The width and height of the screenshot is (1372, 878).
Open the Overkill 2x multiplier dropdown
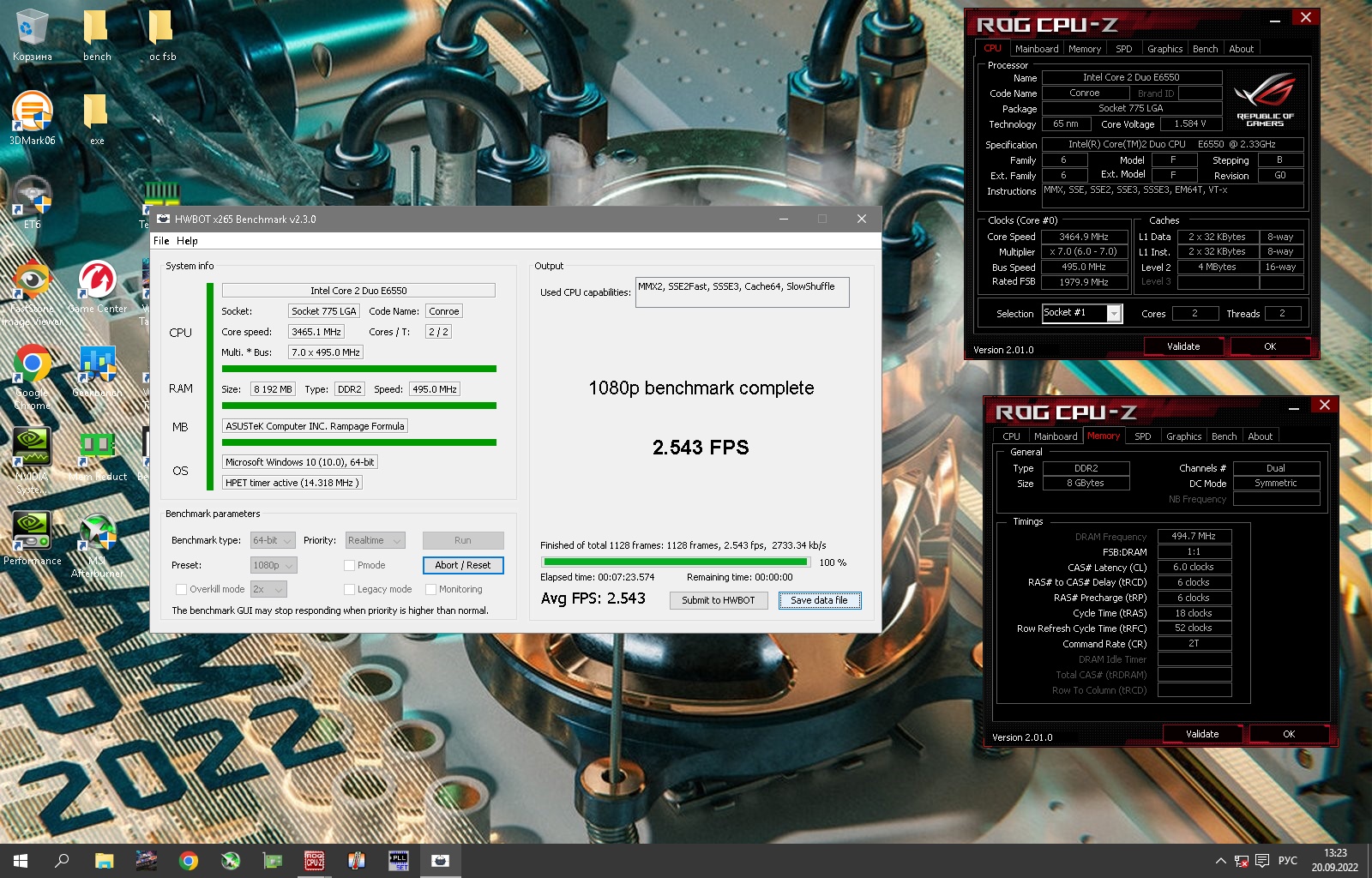pos(268,589)
